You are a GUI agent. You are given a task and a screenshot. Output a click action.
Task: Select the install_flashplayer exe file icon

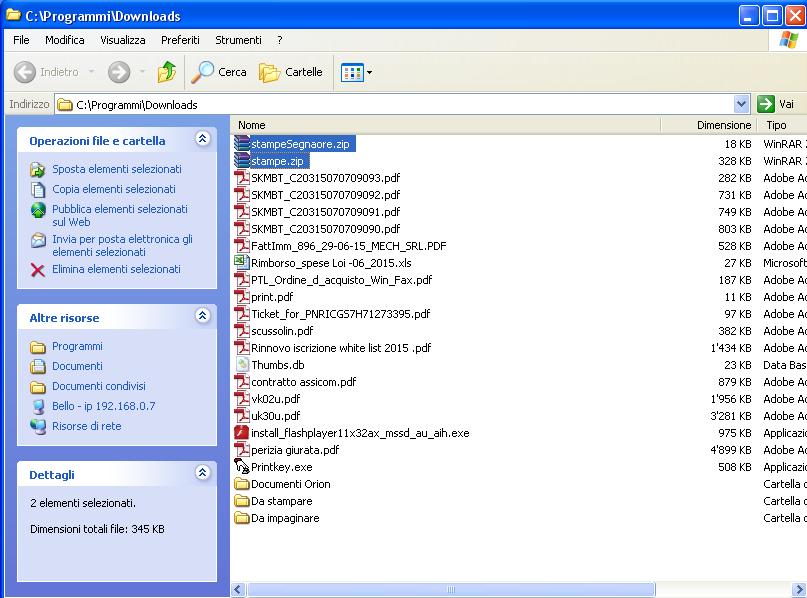point(241,433)
